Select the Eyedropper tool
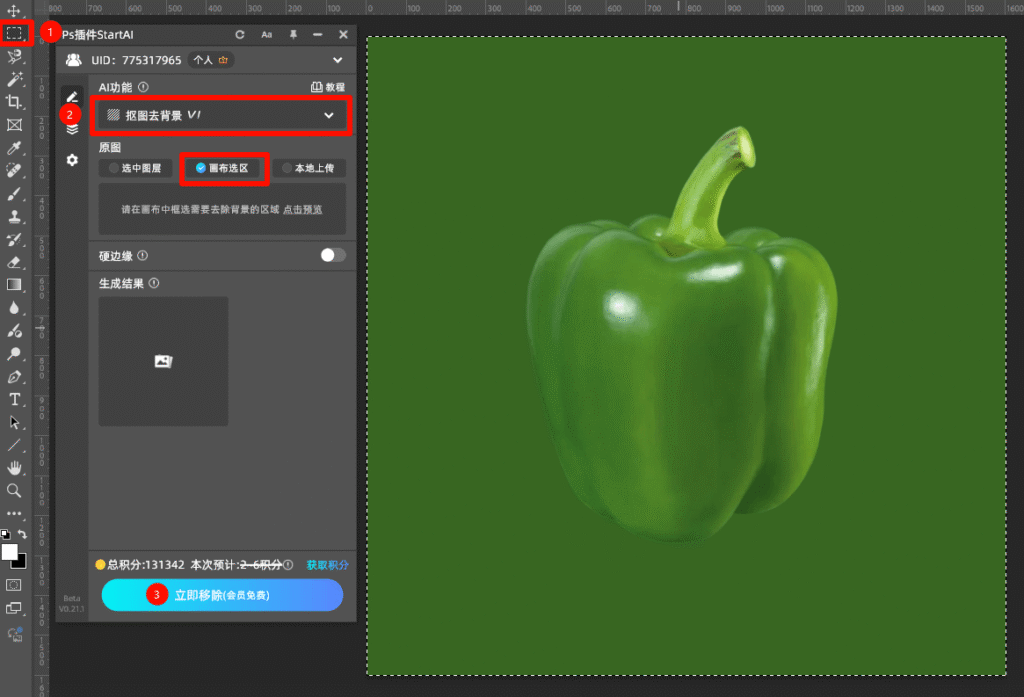Viewport: 1024px width, 697px height. point(14,148)
